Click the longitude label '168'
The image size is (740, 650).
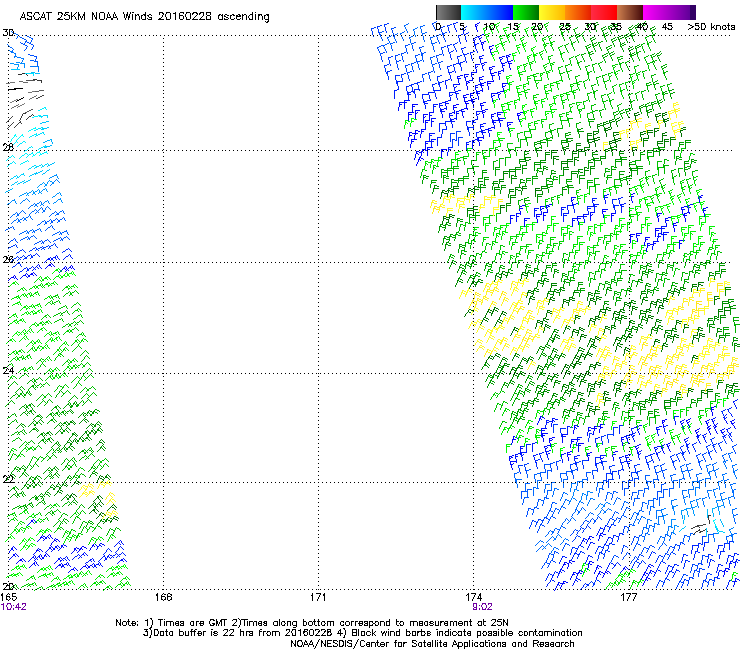point(164,597)
